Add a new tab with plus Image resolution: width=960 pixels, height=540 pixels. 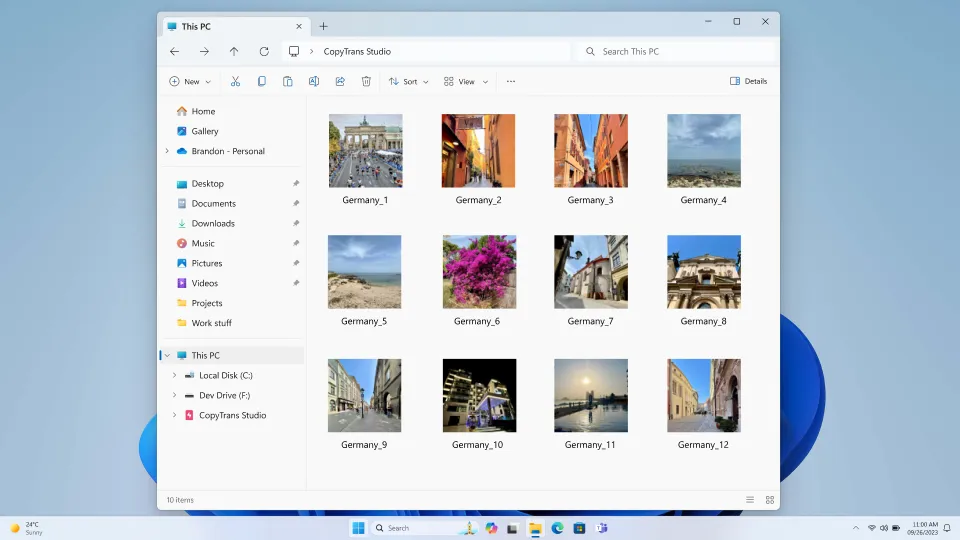point(323,26)
